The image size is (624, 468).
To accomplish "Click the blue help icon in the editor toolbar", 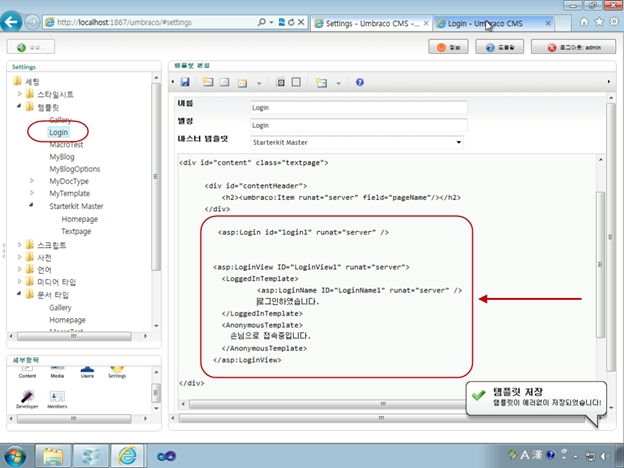I will coord(360,82).
